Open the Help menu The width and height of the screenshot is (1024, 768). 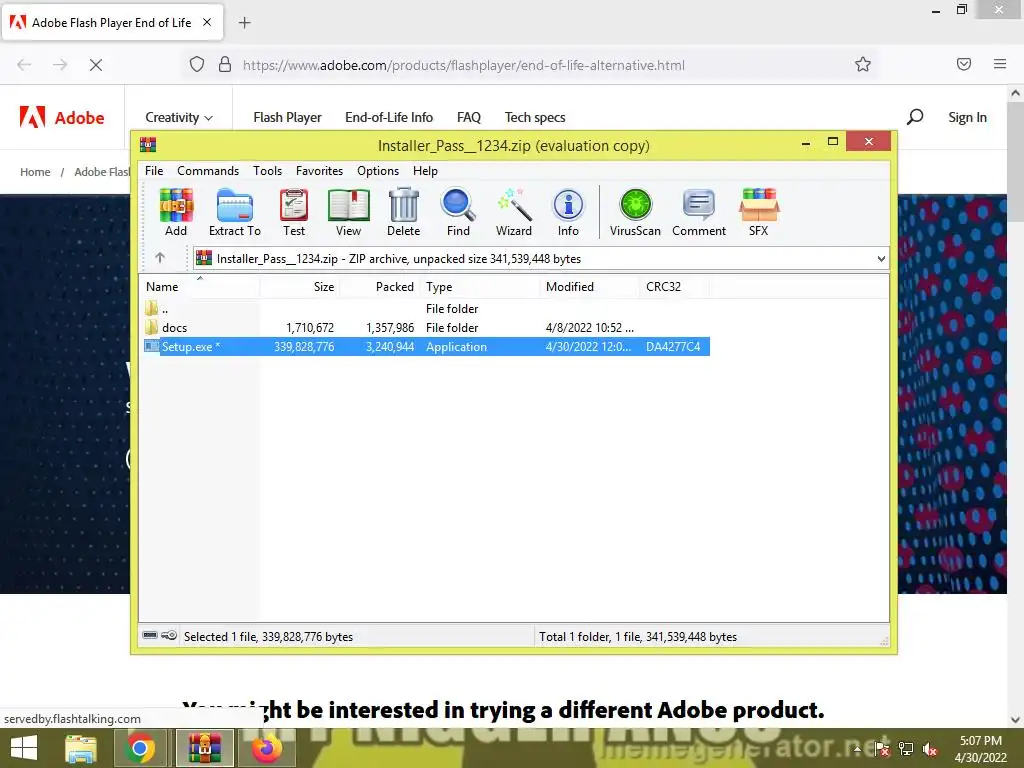coord(425,170)
